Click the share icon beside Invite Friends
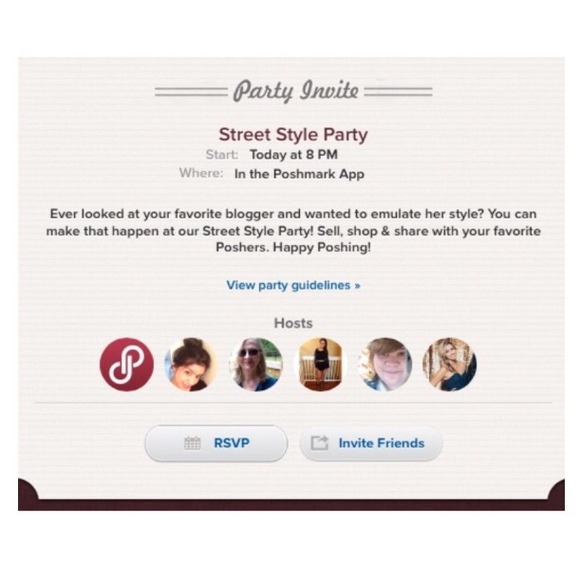The height and width of the screenshot is (580, 580). tap(320, 443)
